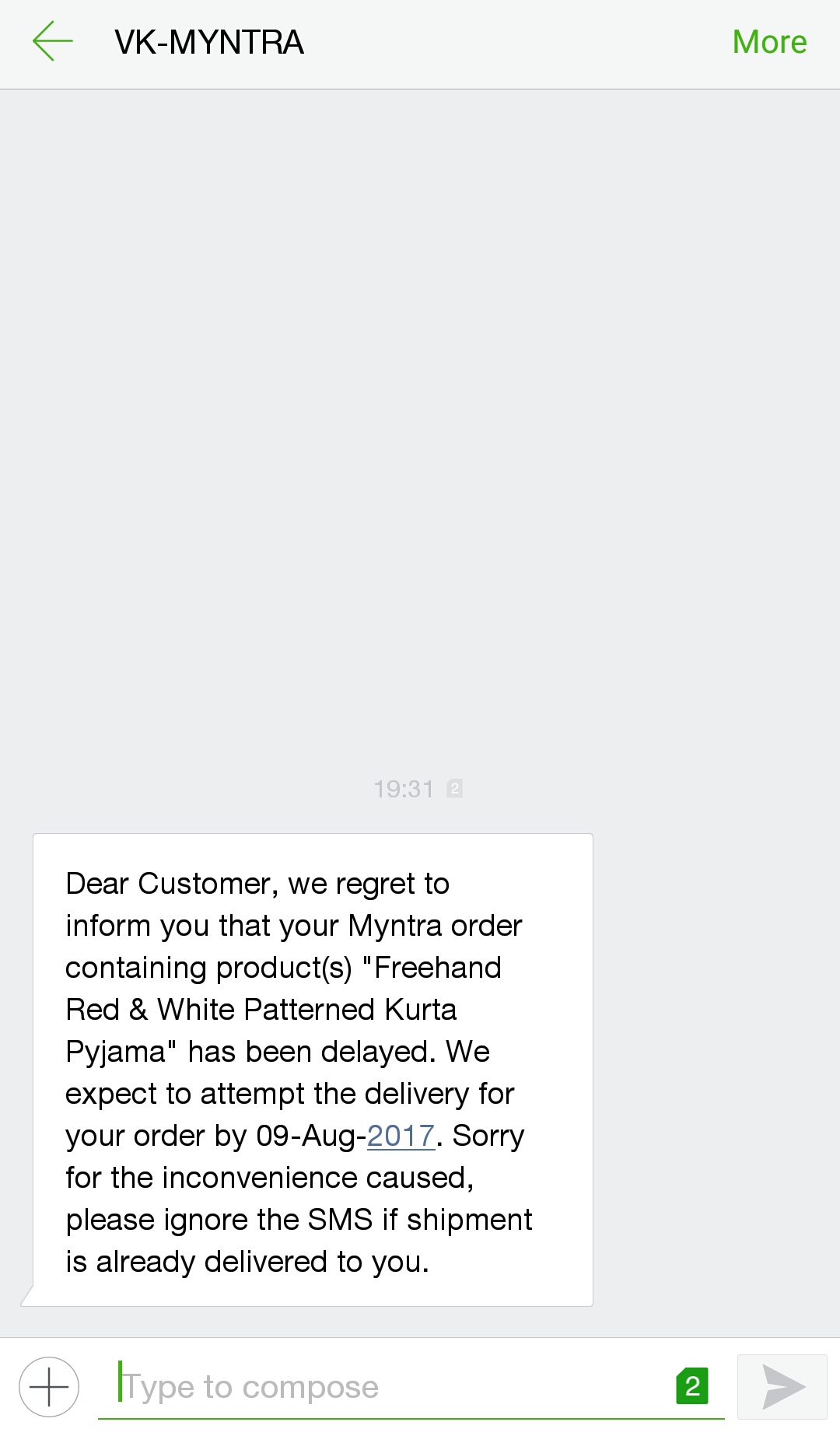Click the empty conversation area above timestamp
Viewport: 840px width, 1436px height.
click(420, 428)
